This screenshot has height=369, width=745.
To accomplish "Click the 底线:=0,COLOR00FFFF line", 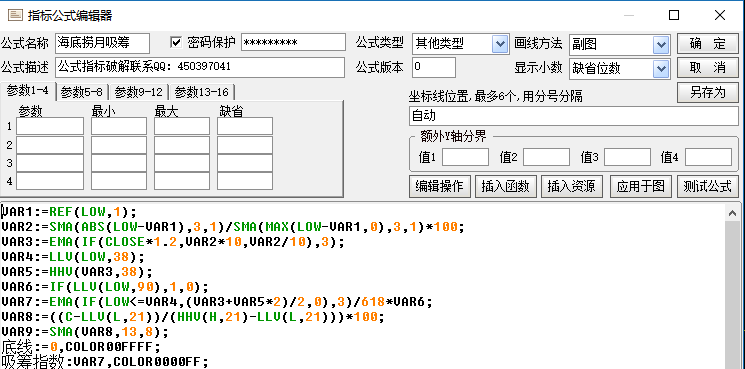I will (x=81, y=346).
